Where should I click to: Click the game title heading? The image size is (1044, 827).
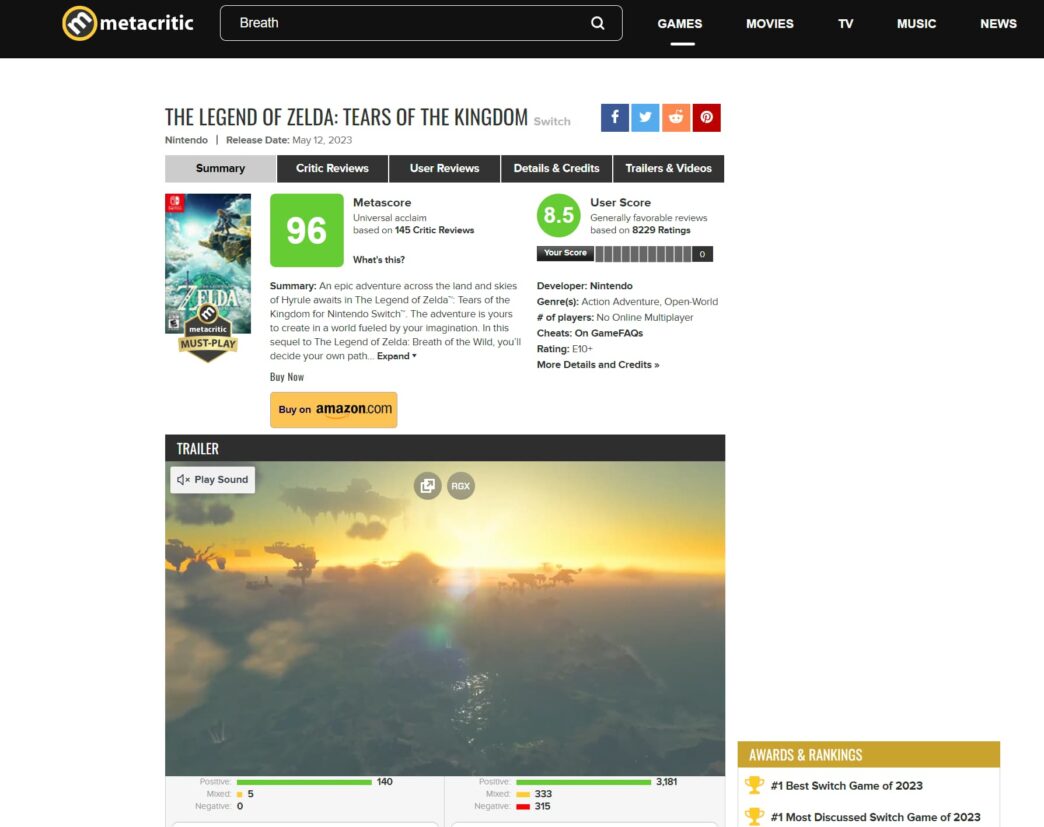click(x=346, y=117)
